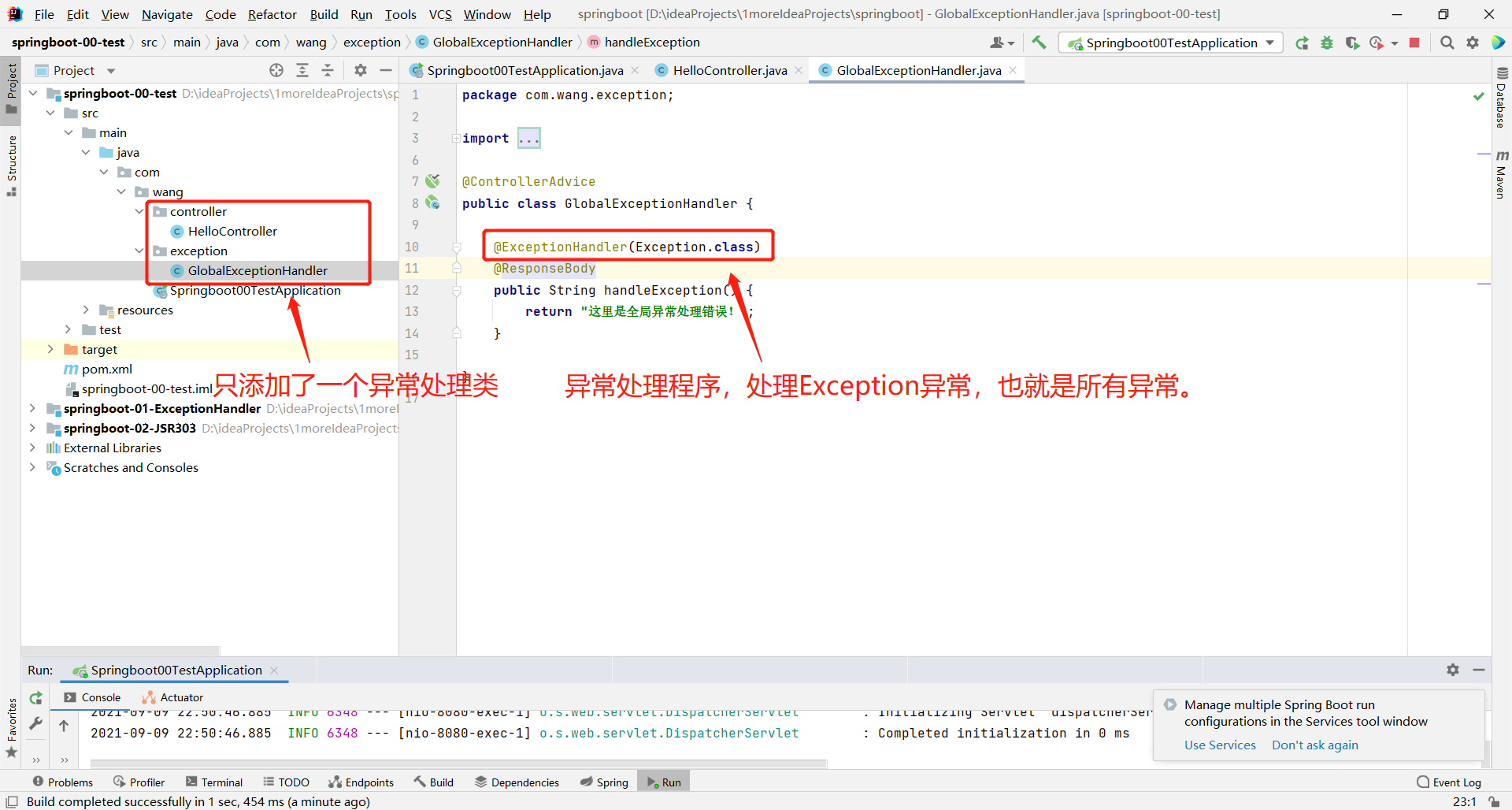
Task: Start the application in Debug mode
Action: click(x=1328, y=43)
